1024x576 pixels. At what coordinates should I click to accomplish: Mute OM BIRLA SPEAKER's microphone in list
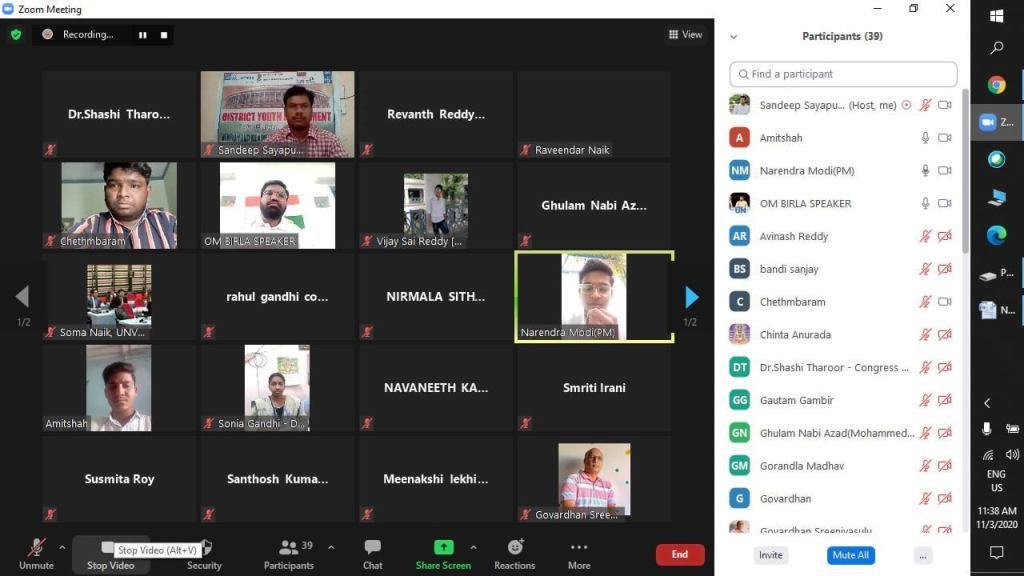(x=925, y=203)
